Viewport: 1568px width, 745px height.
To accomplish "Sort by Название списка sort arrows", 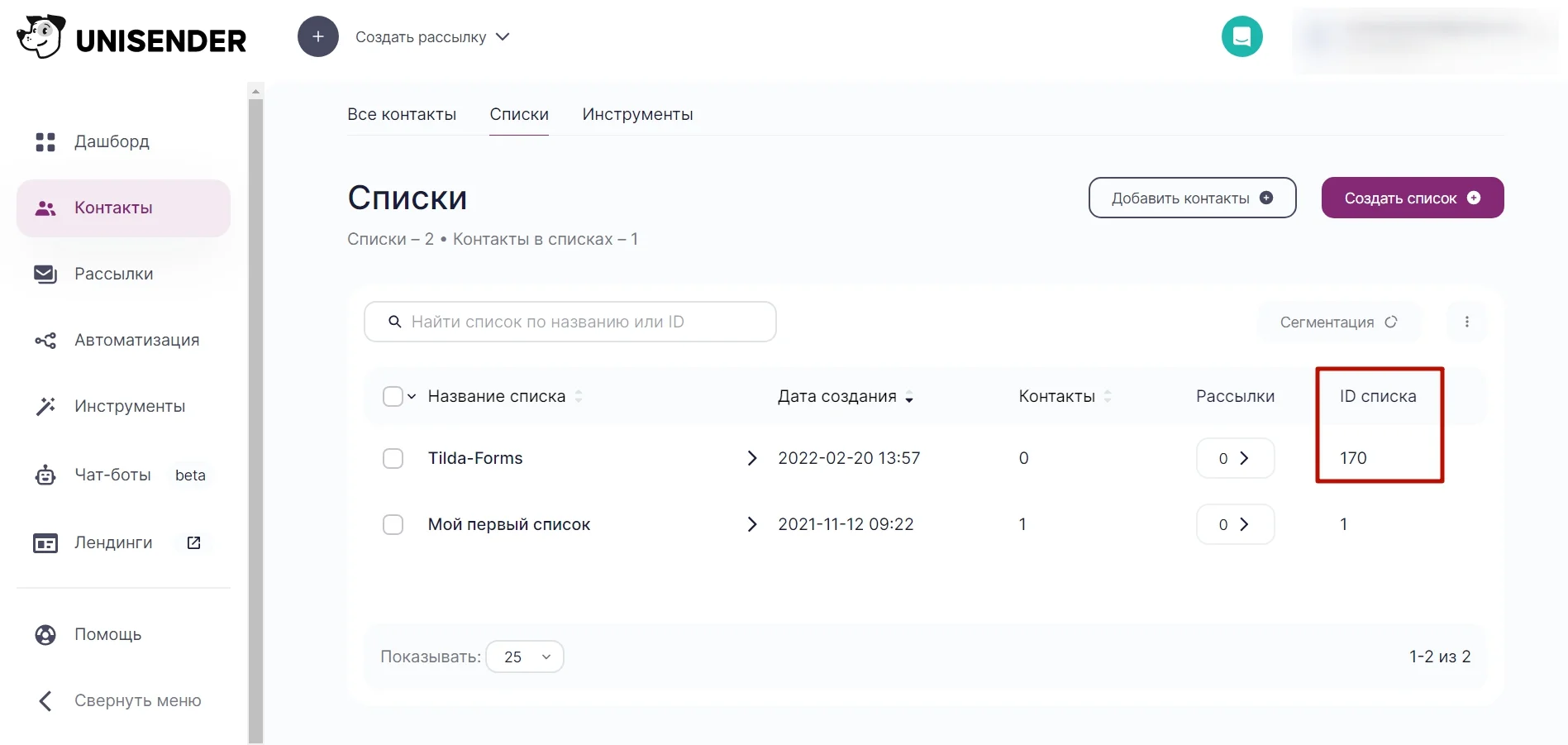I will click(x=579, y=396).
